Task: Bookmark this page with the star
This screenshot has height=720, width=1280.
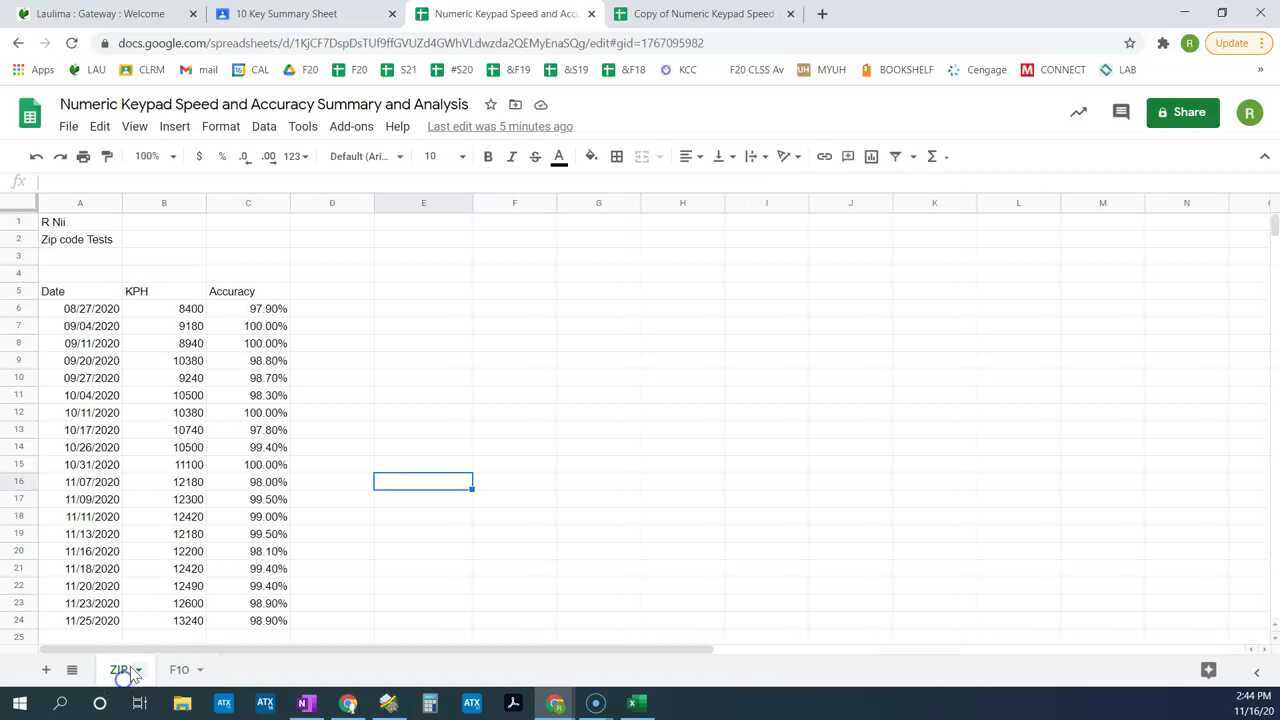Action: [1130, 43]
